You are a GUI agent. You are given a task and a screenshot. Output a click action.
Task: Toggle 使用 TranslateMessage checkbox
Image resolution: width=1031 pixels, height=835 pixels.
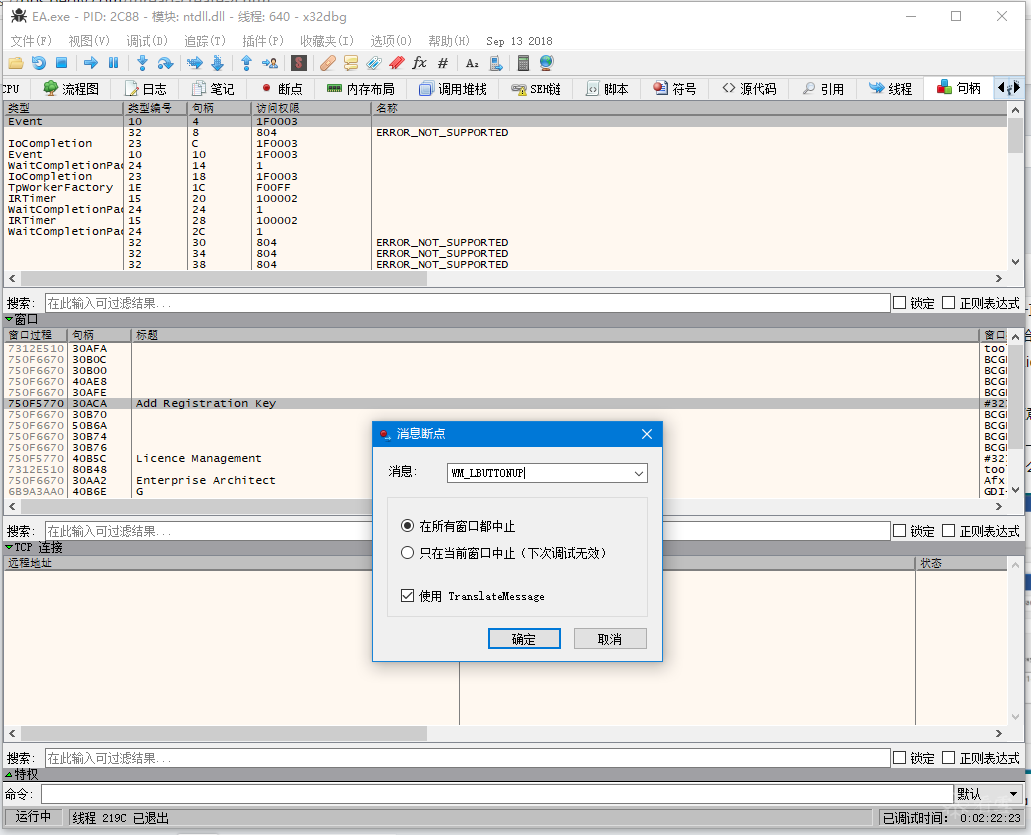(x=473, y=596)
